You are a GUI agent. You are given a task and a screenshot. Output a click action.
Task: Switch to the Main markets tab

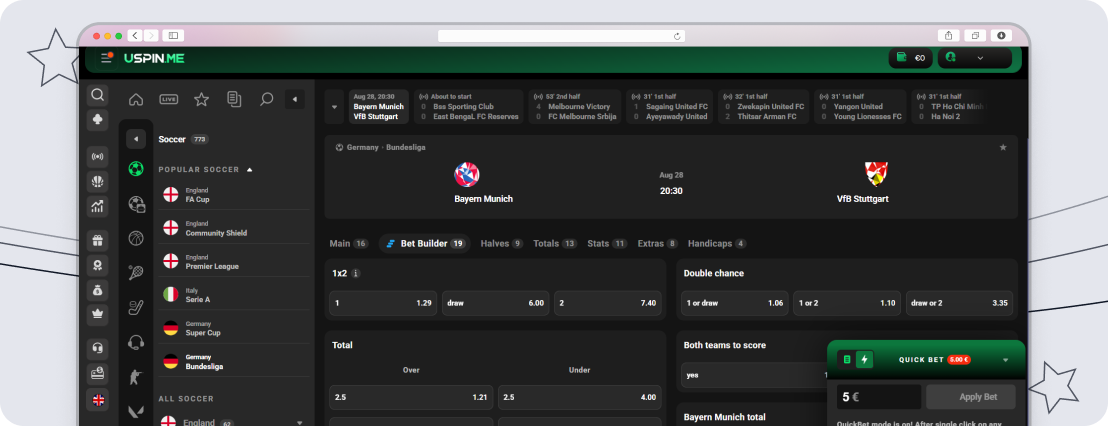pyautogui.click(x=348, y=244)
